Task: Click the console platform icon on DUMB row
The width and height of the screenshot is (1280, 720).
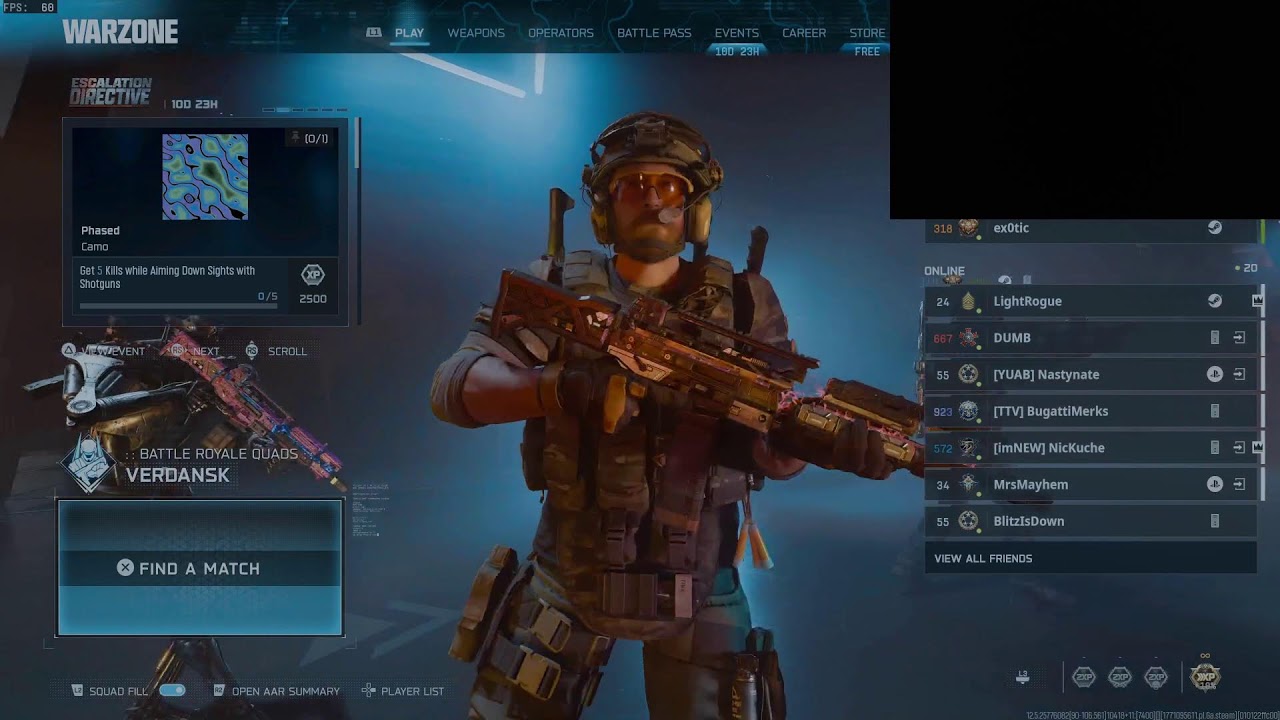Action: (1215, 338)
